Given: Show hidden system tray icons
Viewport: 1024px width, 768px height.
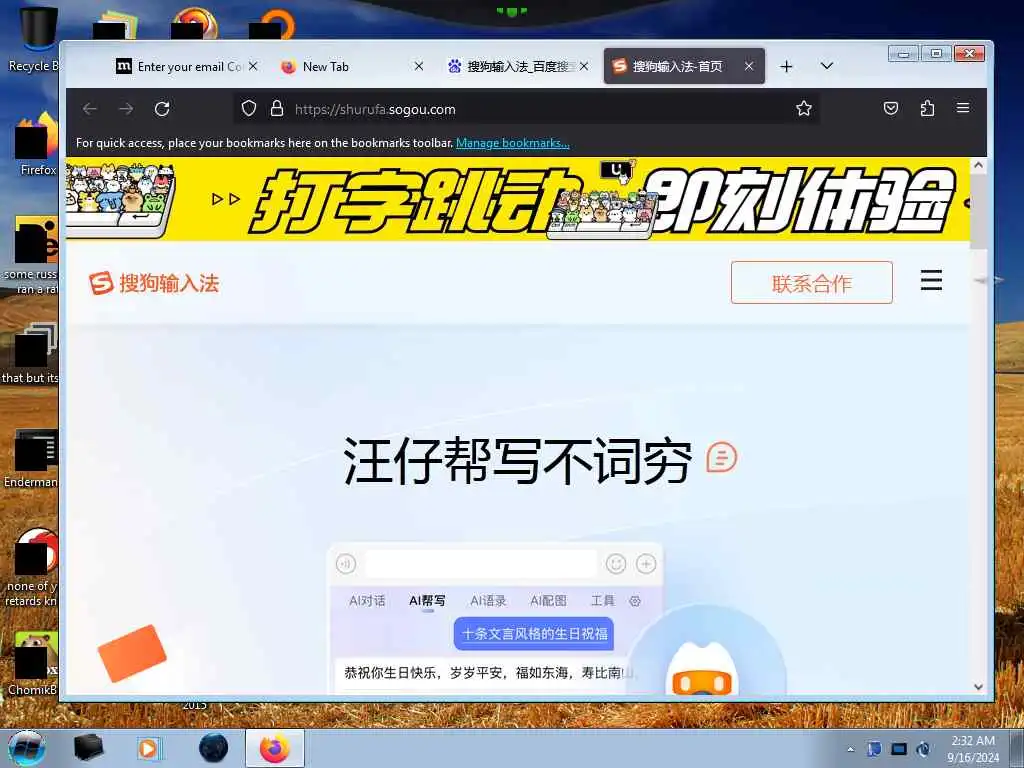Looking at the screenshot, I should tap(850, 749).
